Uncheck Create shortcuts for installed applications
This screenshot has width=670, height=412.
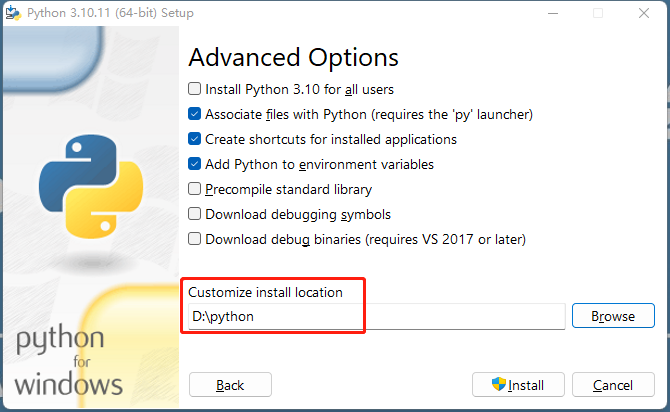[194, 139]
